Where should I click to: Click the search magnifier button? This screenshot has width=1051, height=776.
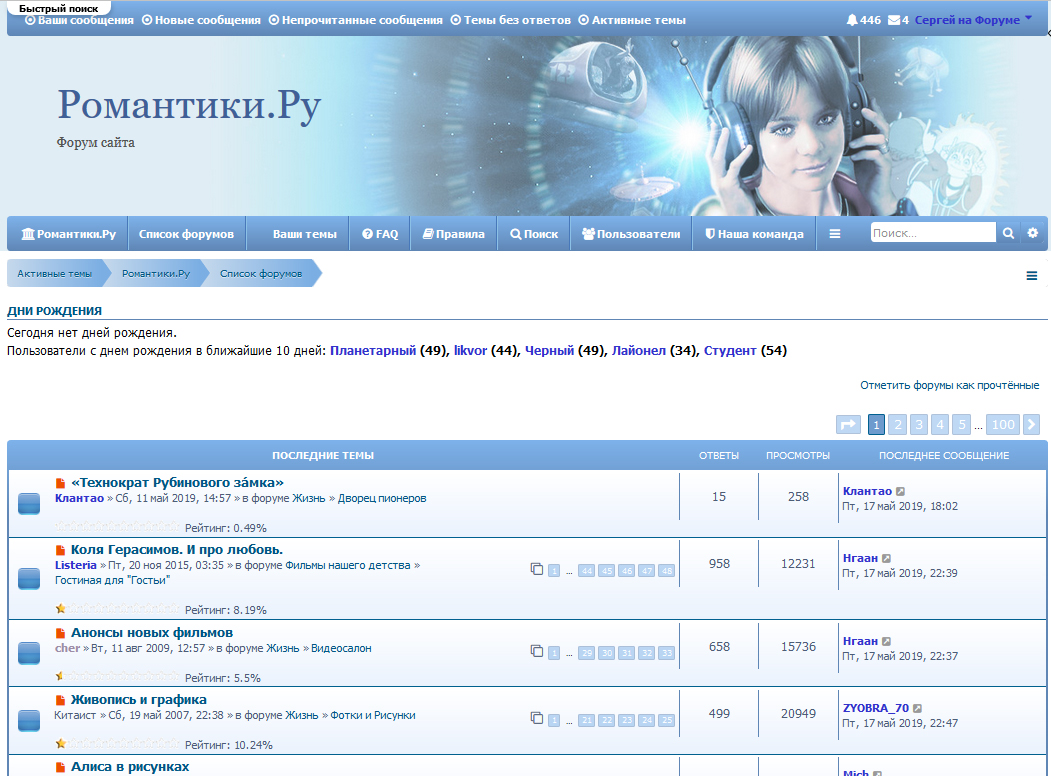click(1008, 233)
